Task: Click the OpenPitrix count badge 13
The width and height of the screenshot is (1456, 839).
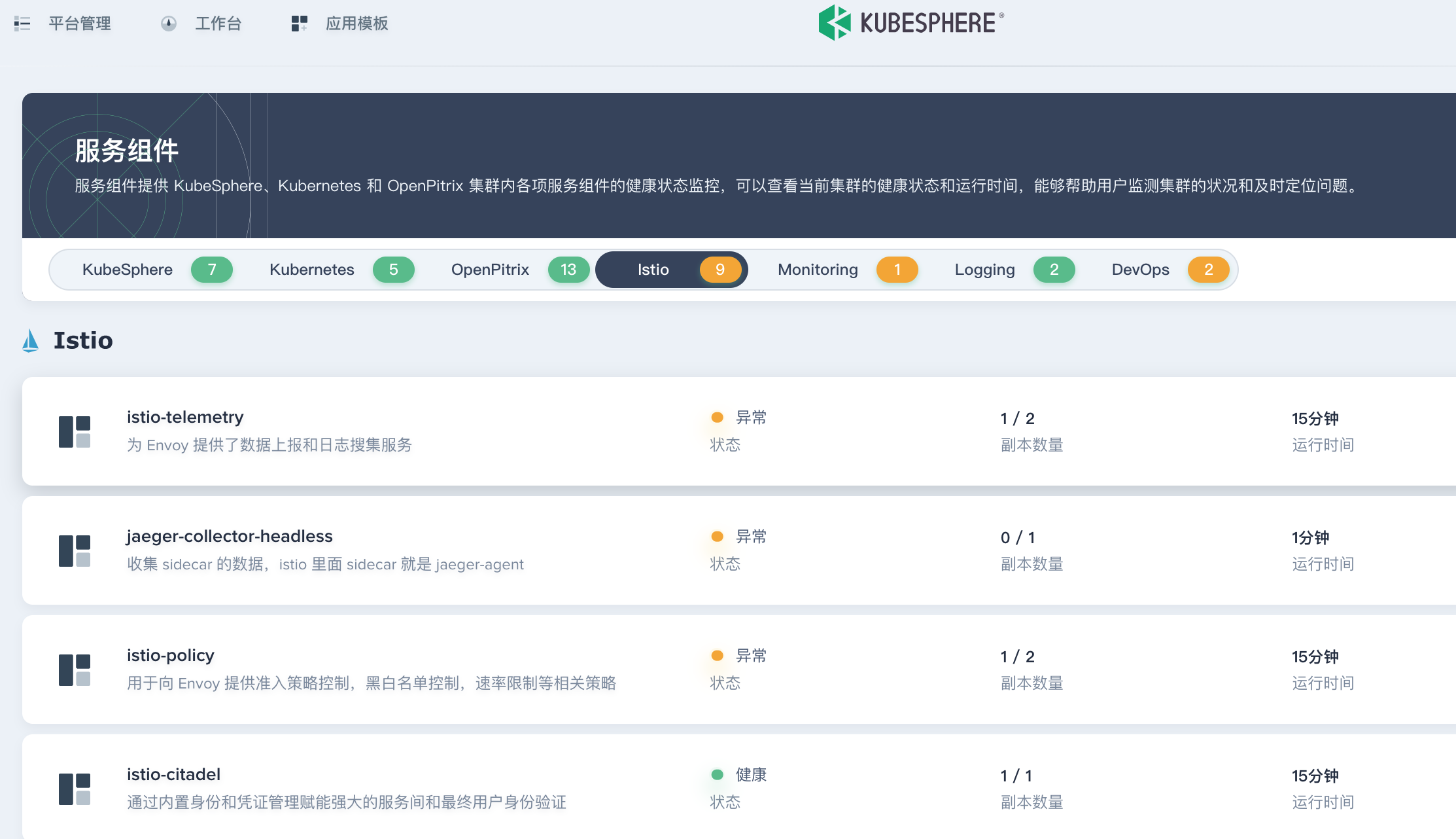Action: 568,270
